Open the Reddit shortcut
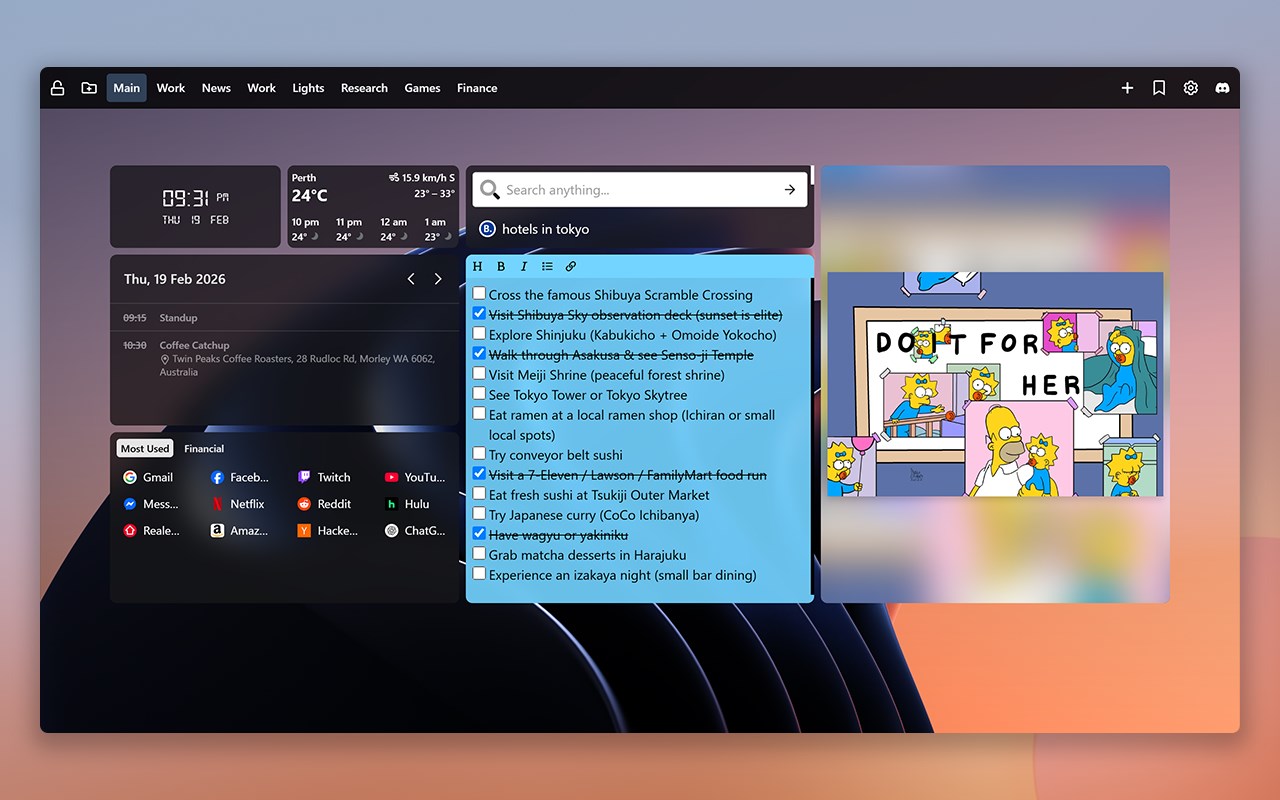The image size is (1280, 800). click(325, 504)
